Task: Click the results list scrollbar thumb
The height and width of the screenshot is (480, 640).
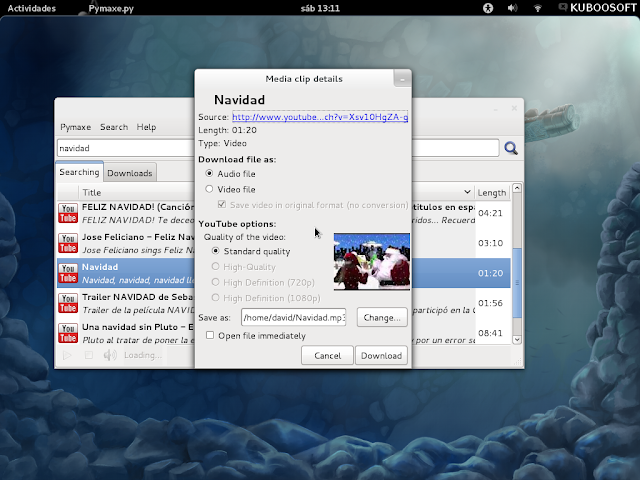Action: pos(517,282)
